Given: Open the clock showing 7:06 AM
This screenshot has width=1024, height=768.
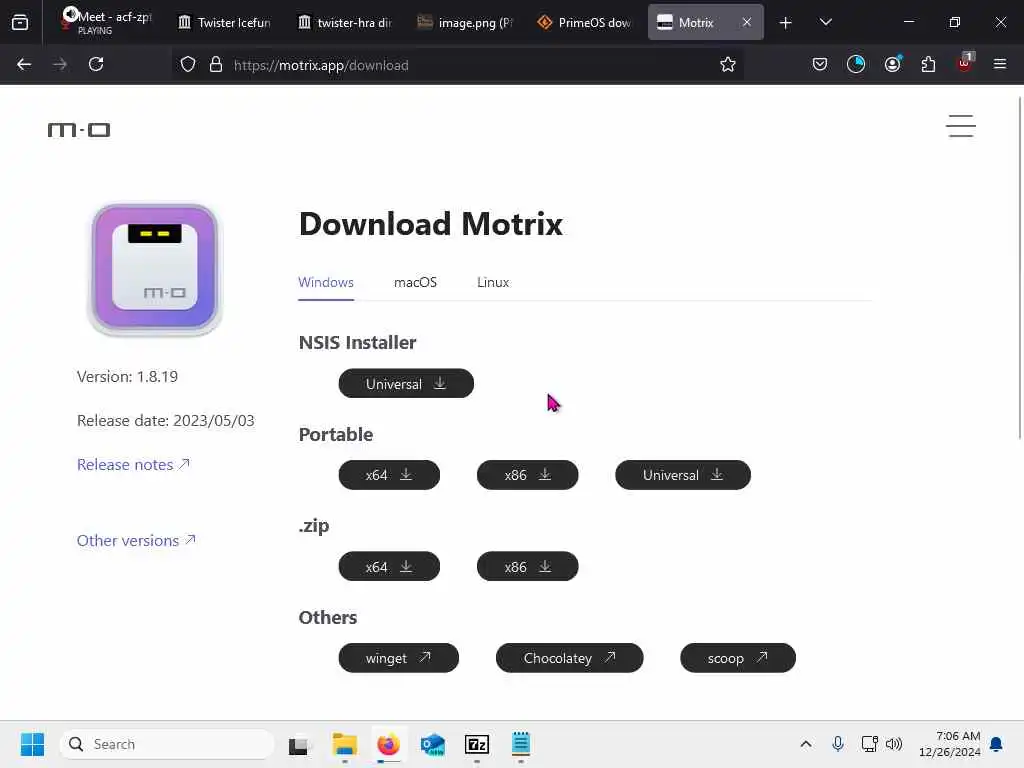Looking at the screenshot, I should coord(950,744).
